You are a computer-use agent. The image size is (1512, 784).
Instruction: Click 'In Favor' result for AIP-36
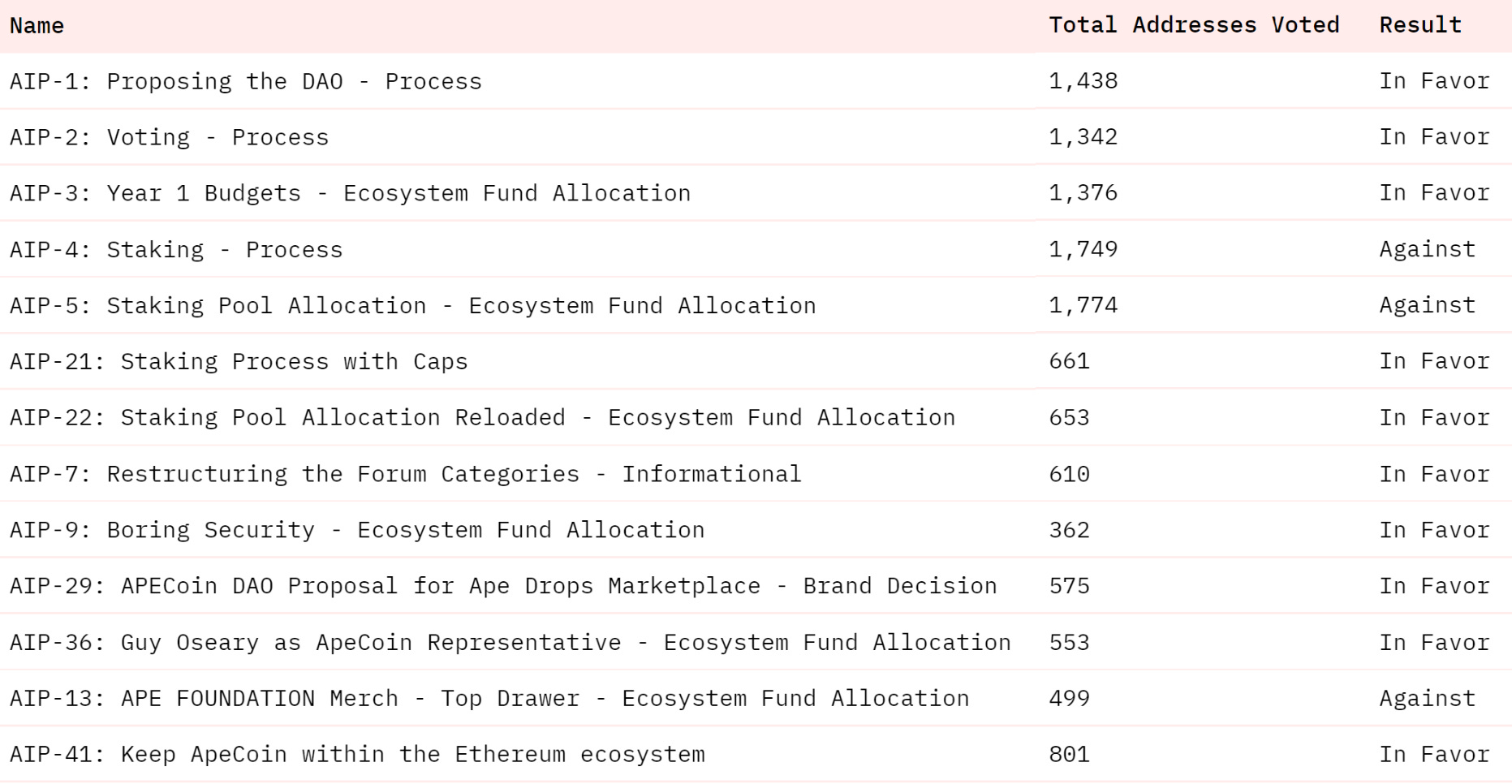pos(1435,643)
